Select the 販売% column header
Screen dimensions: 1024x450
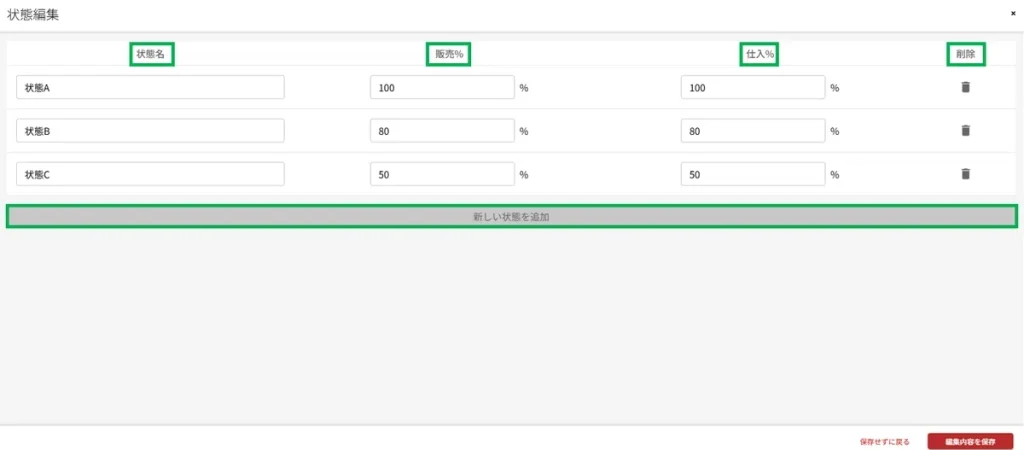[448, 54]
